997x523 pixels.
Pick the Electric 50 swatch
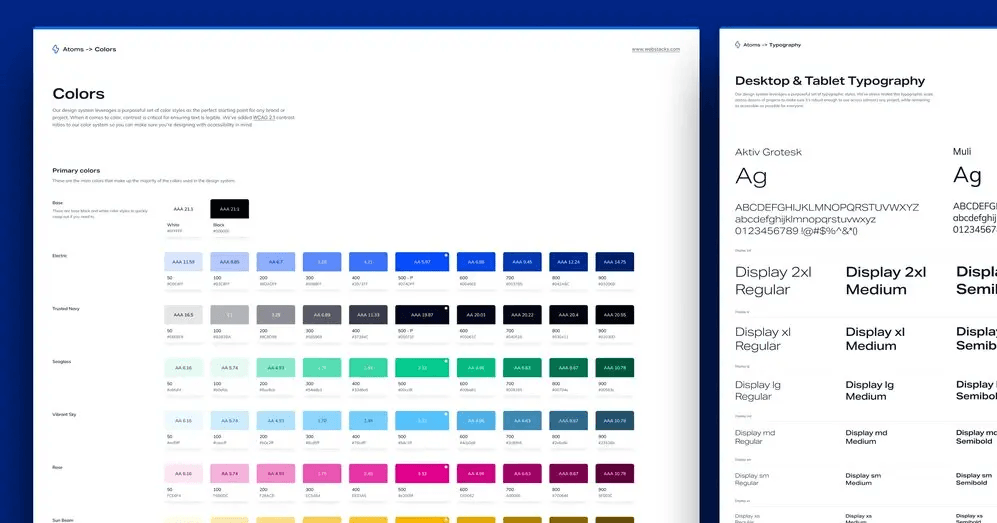(x=183, y=262)
